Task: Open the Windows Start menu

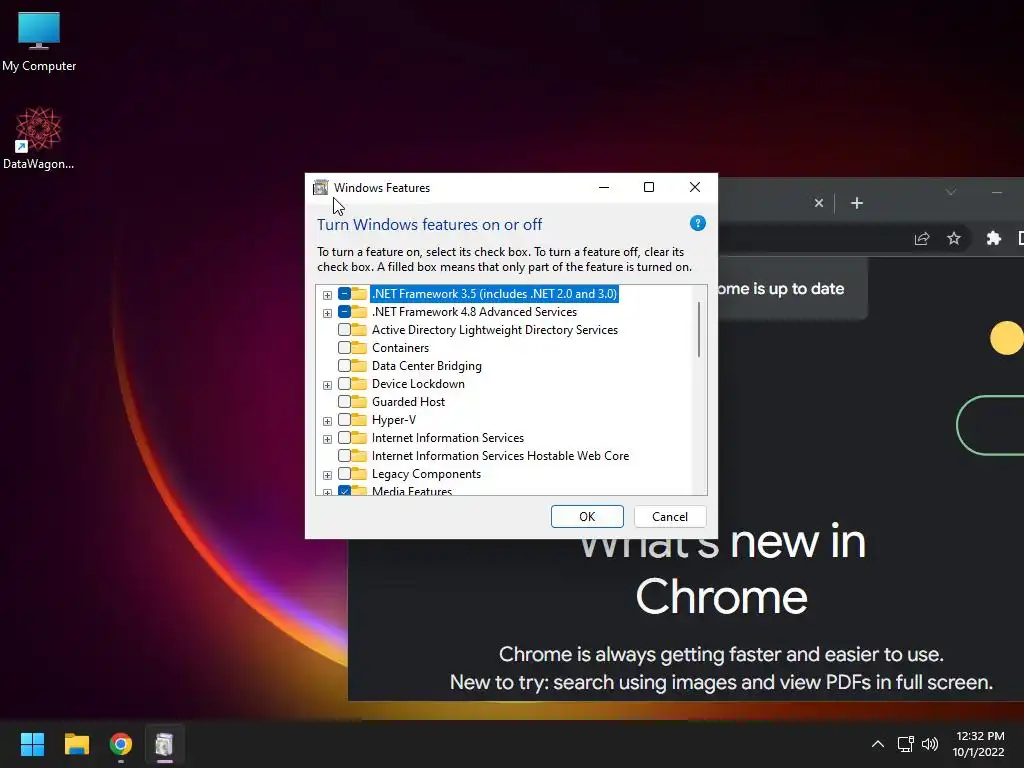Action: [32, 744]
